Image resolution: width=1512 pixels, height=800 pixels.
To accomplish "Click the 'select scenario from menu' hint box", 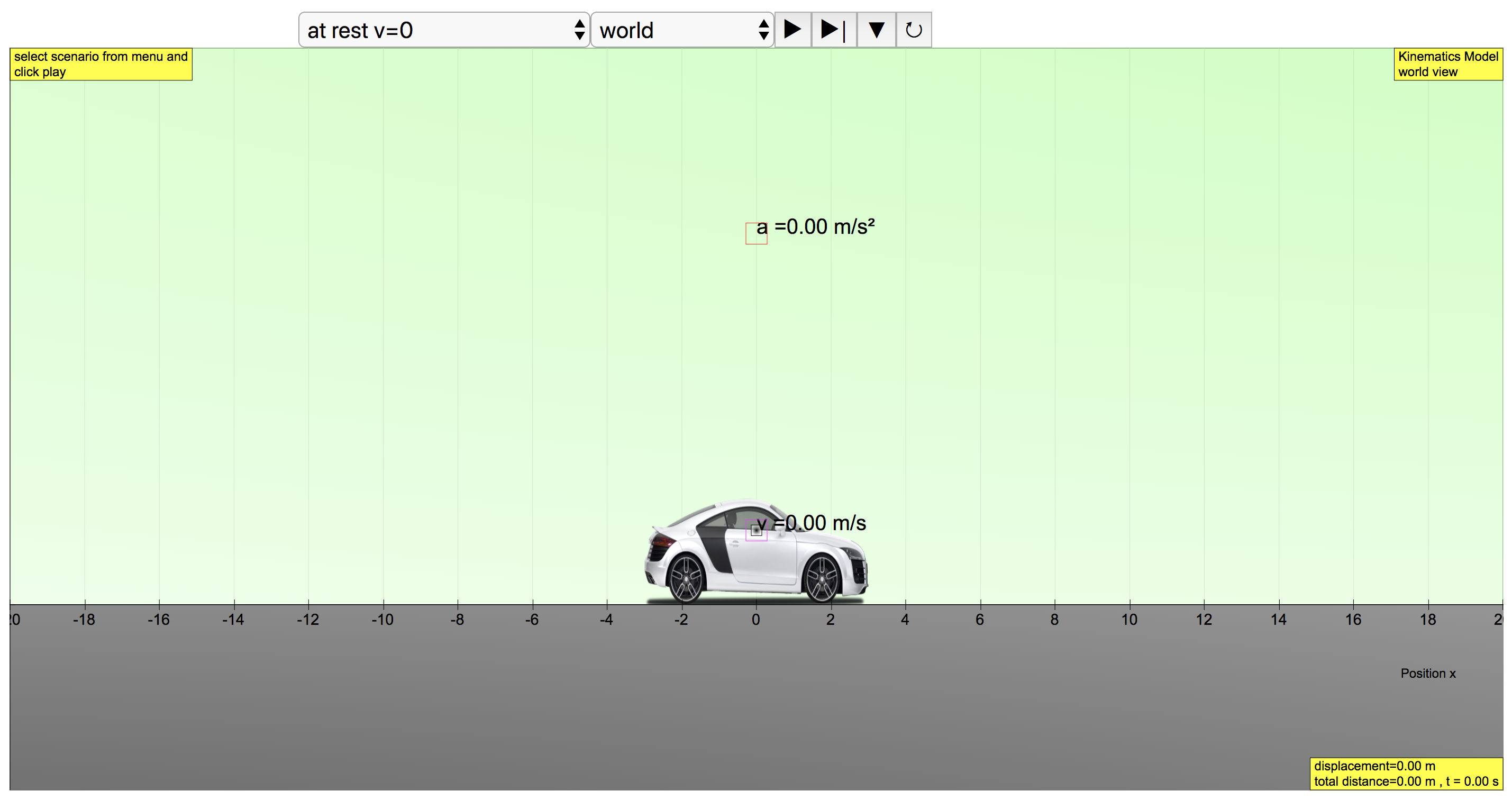I will 101,64.
